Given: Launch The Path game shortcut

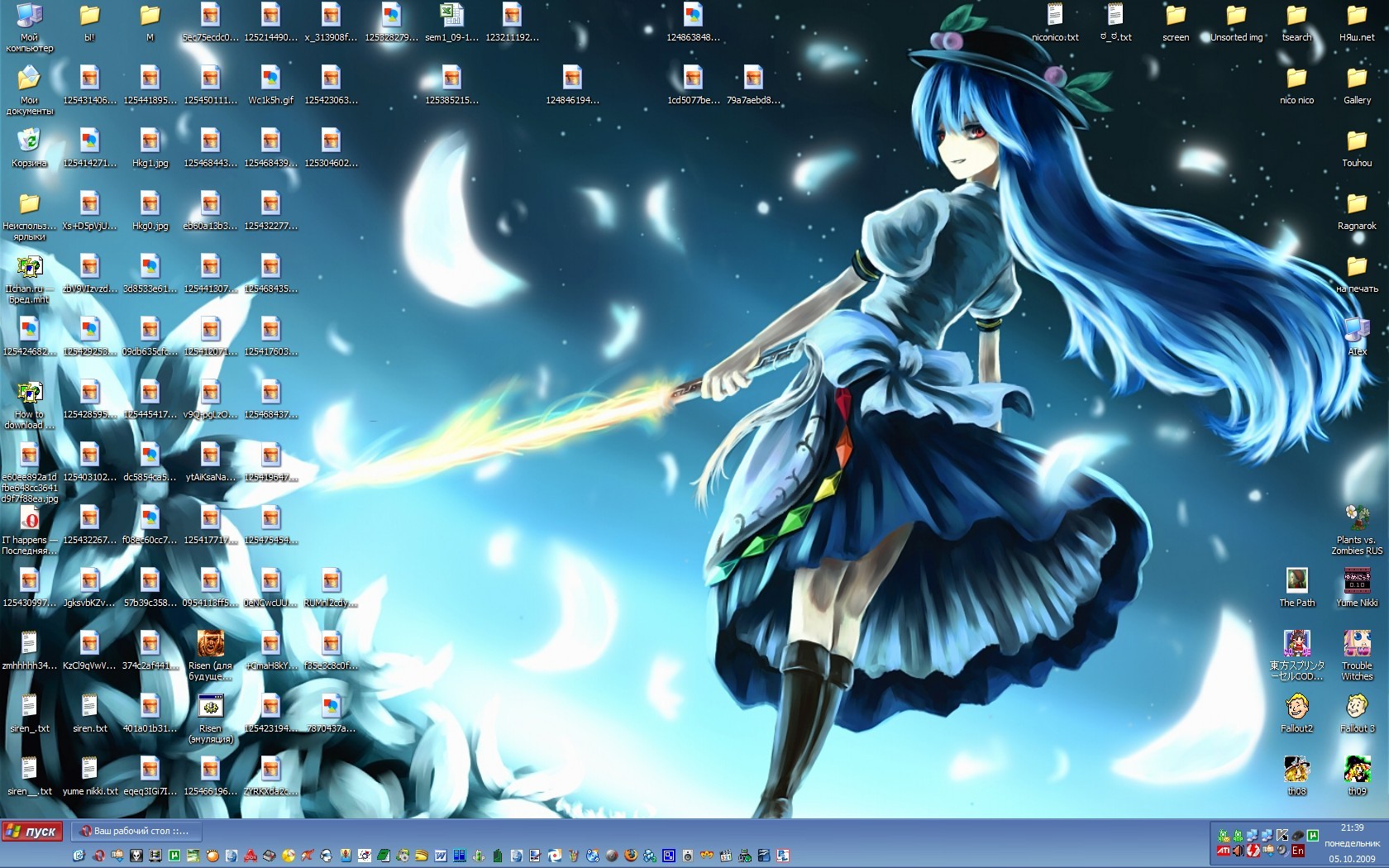Looking at the screenshot, I should (x=1296, y=587).
